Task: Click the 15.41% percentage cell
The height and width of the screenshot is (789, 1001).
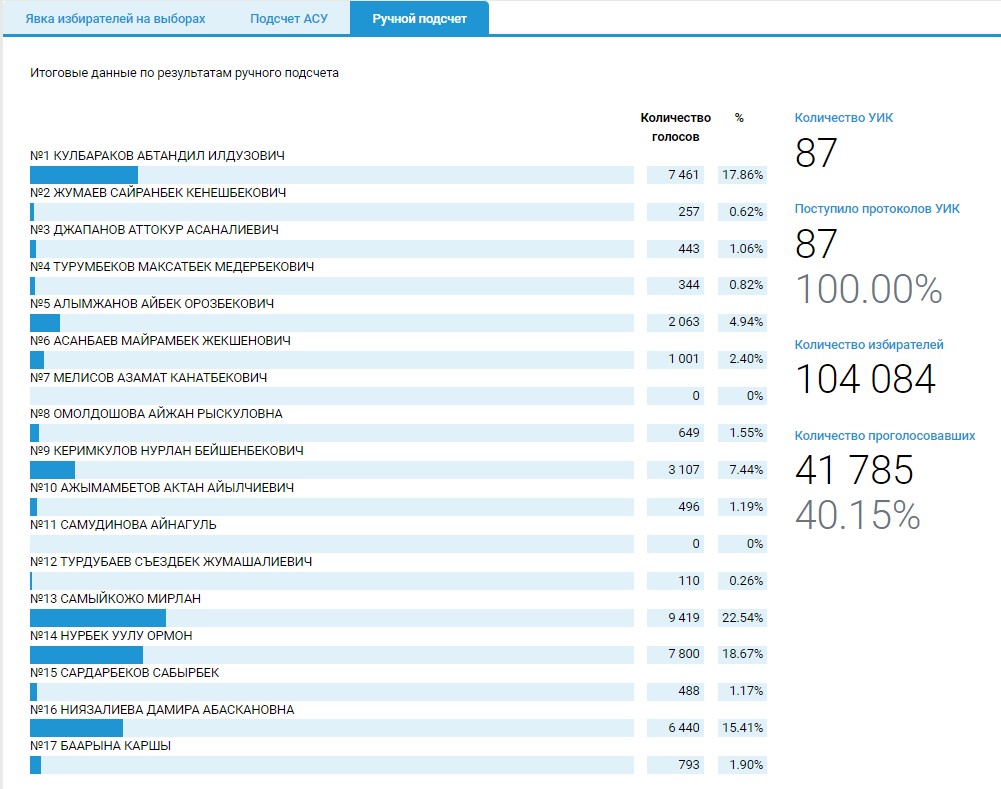Action: click(742, 729)
